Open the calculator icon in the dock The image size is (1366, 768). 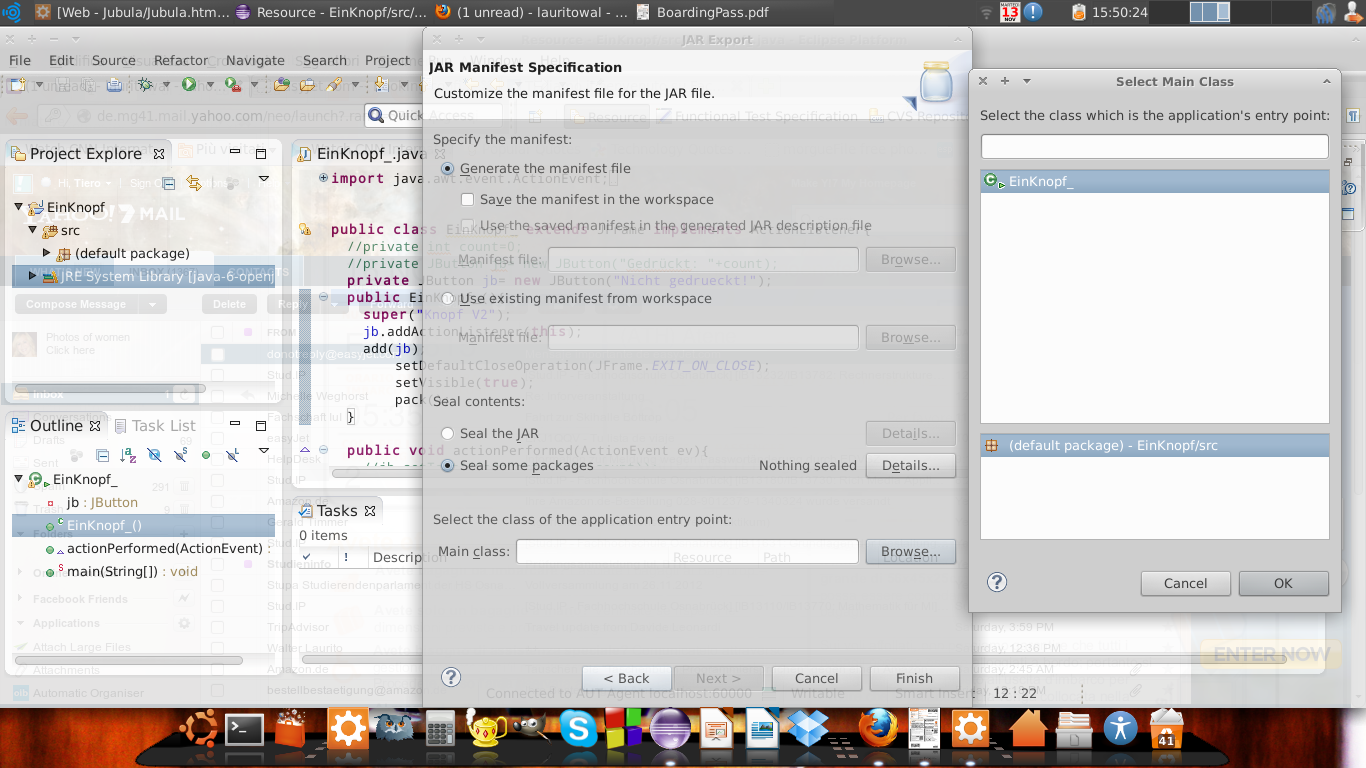click(x=440, y=729)
